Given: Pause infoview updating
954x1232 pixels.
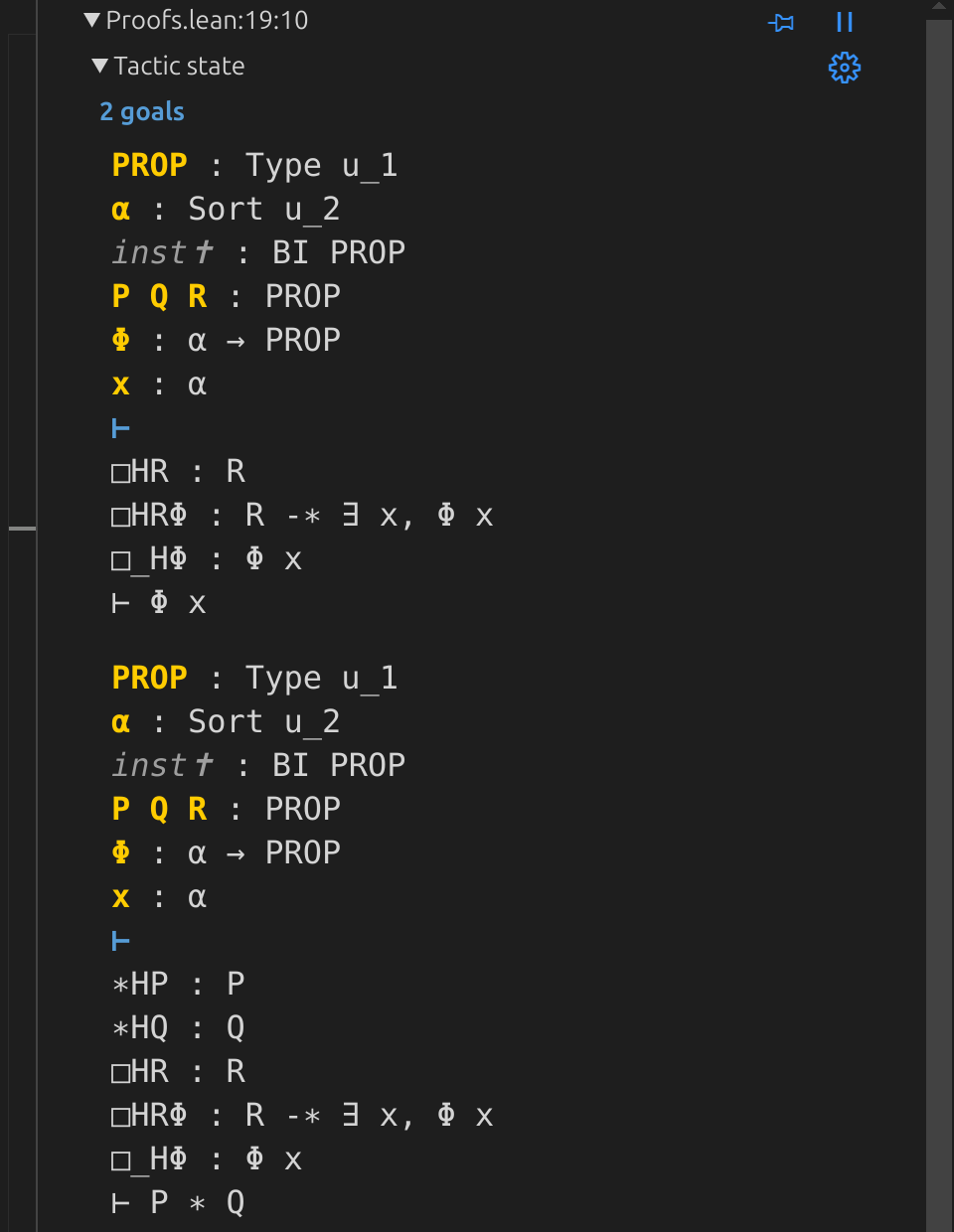Looking at the screenshot, I should tap(845, 22).
